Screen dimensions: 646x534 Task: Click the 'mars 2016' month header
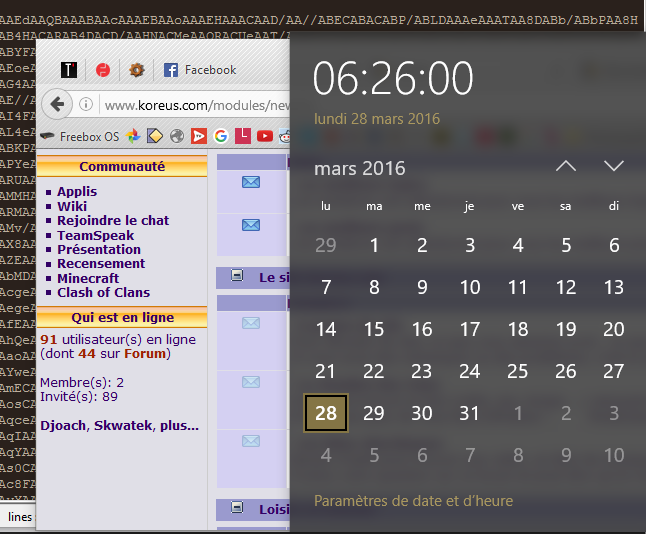click(x=360, y=168)
